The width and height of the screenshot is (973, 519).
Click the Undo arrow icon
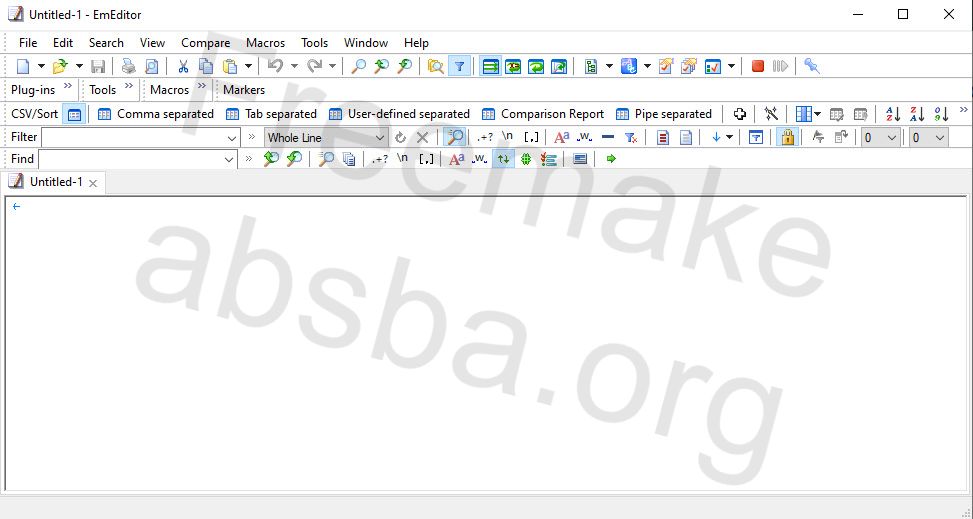tap(276, 66)
